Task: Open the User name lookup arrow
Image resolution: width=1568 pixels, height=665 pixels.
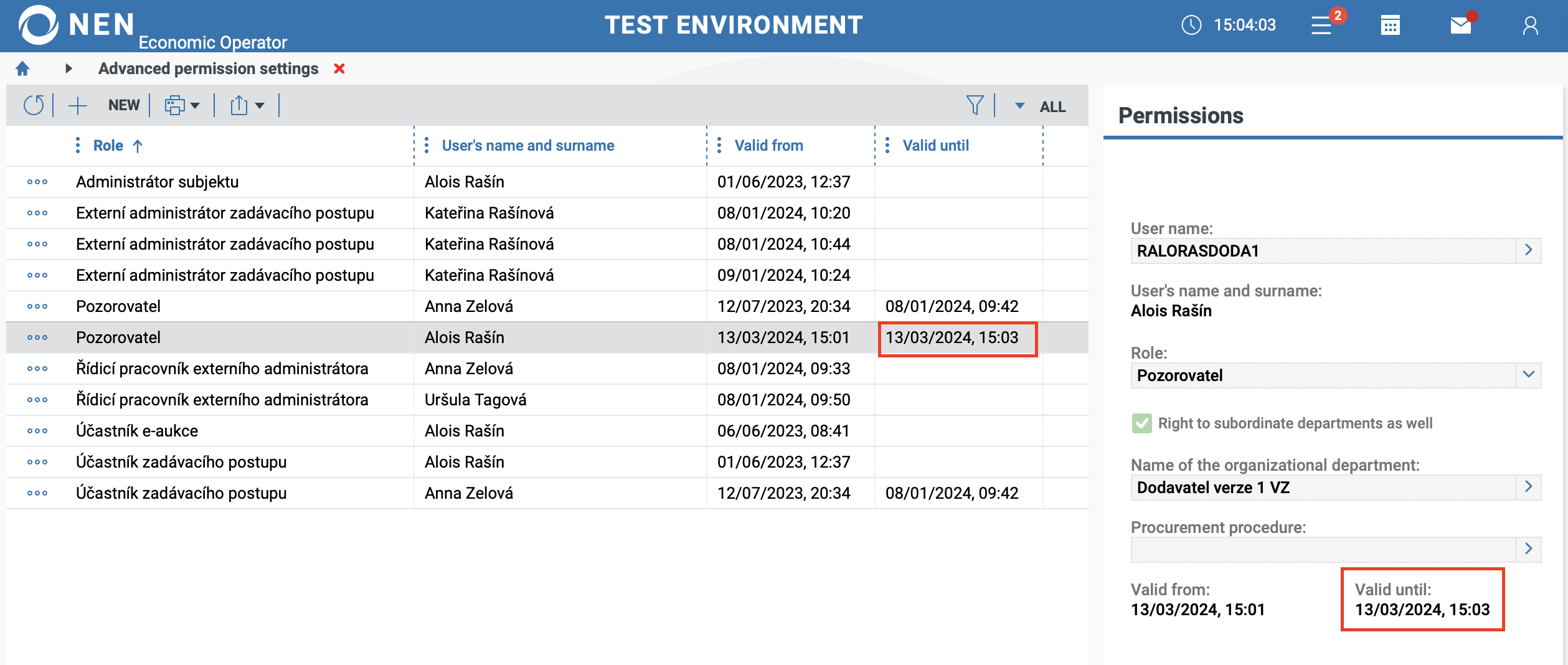Action: click(1528, 250)
